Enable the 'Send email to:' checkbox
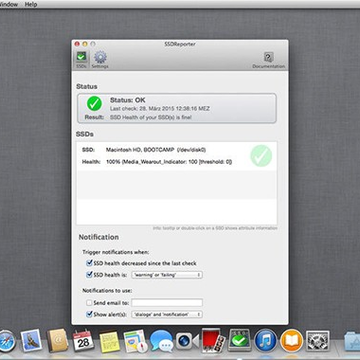Image resolution: width=360 pixels, height=360 pixels. (x=89, y=303)
